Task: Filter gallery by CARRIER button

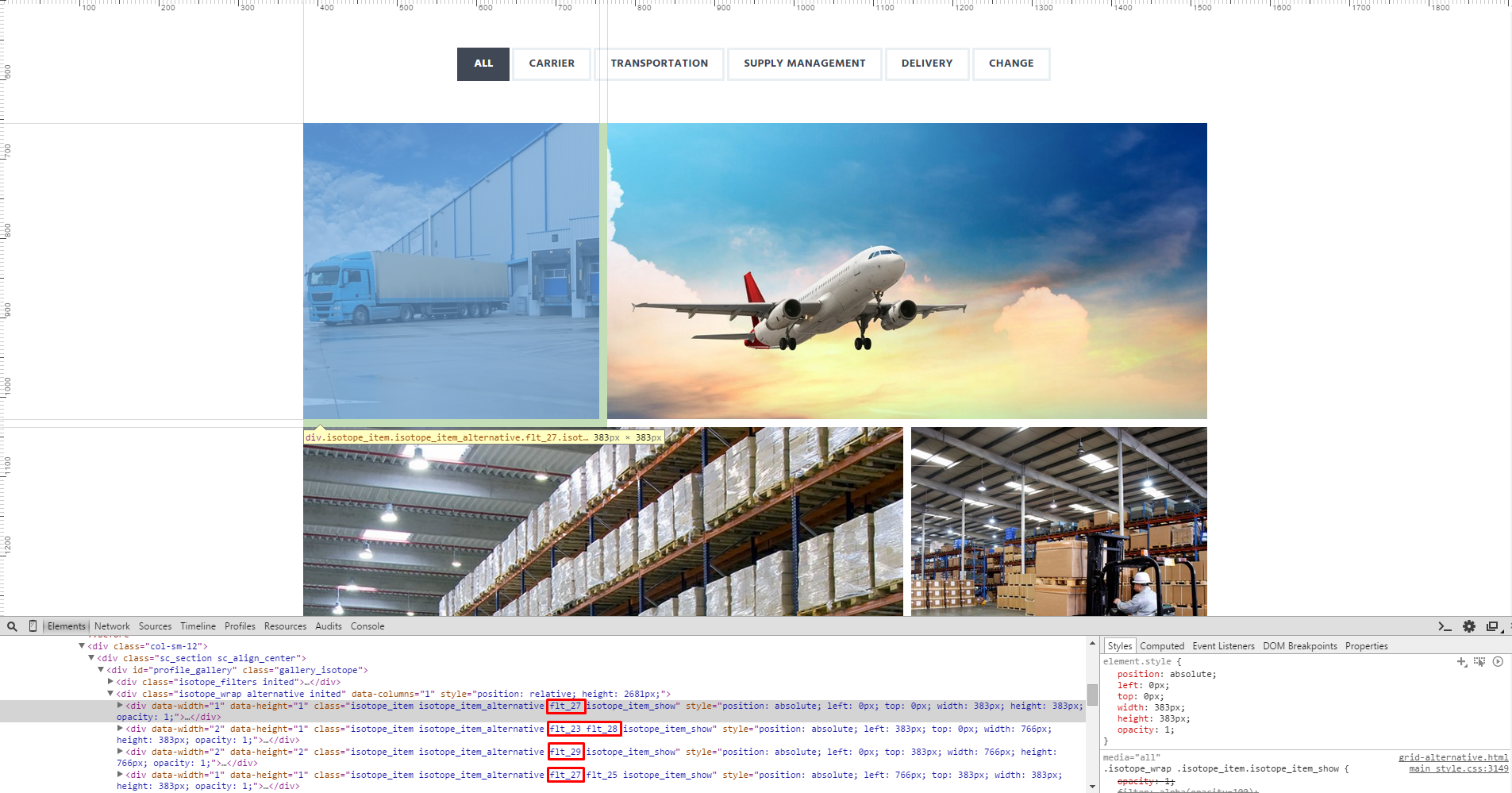Action: click(x=552, y=64)
